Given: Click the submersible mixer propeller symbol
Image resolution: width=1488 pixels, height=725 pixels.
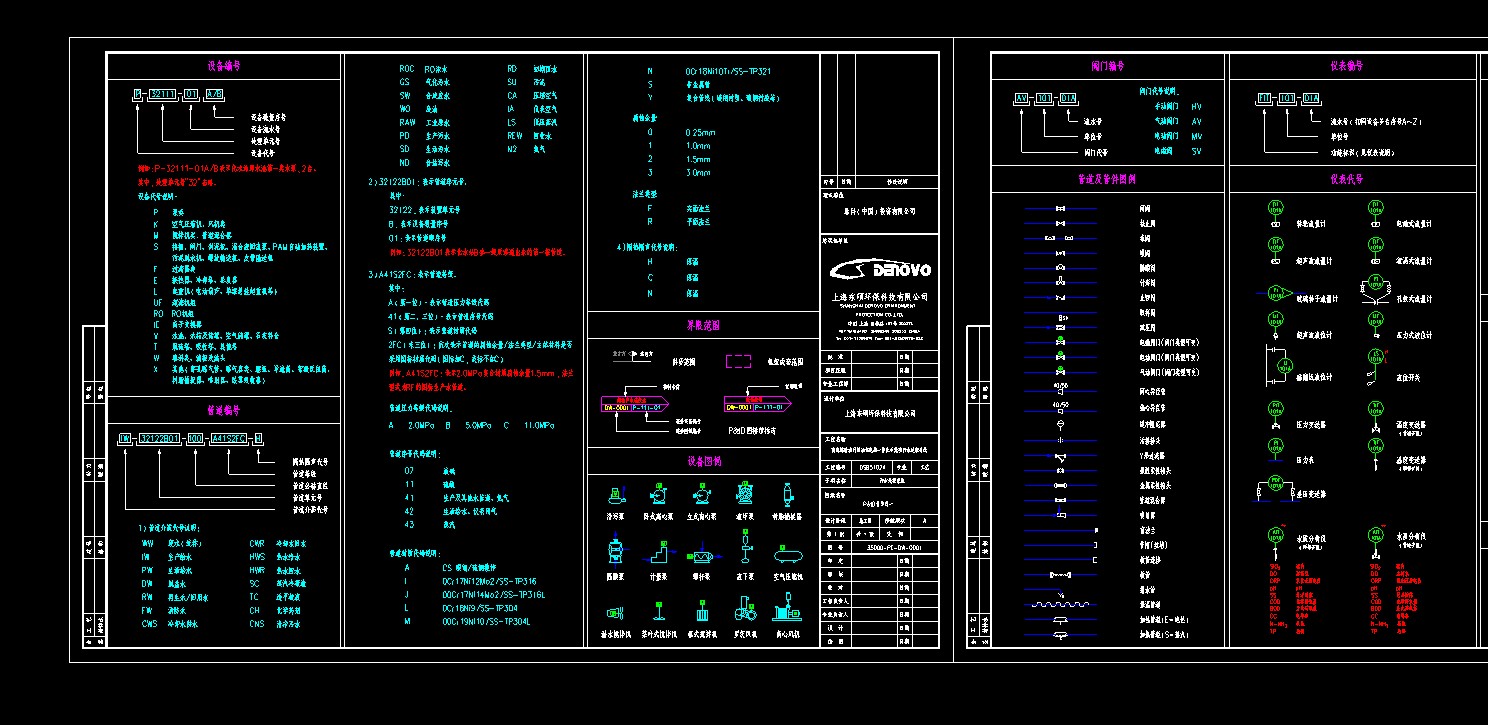Looking at the screenshot, I should (616, 613).
